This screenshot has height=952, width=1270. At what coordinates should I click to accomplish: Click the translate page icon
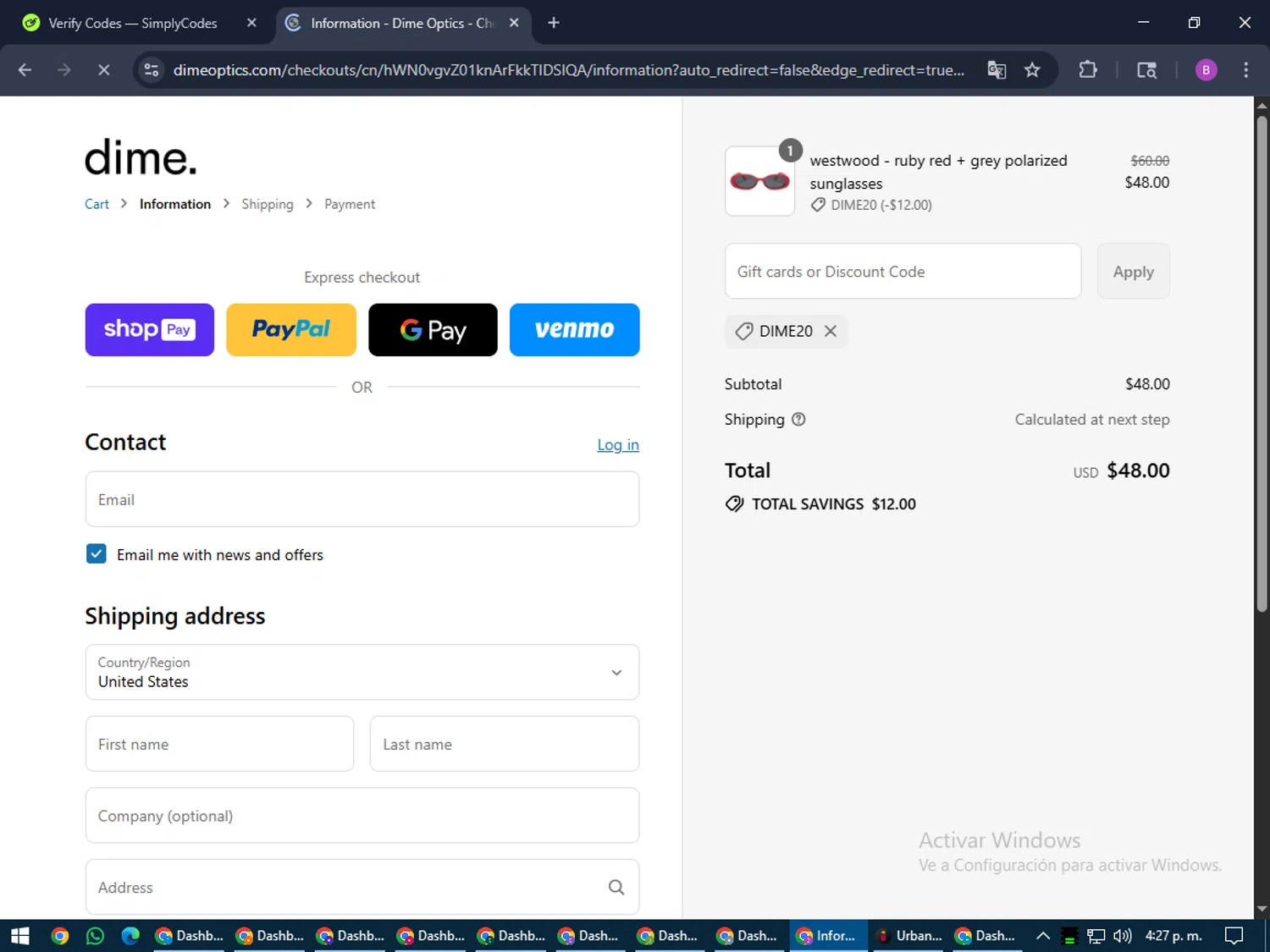click(997, 70)
